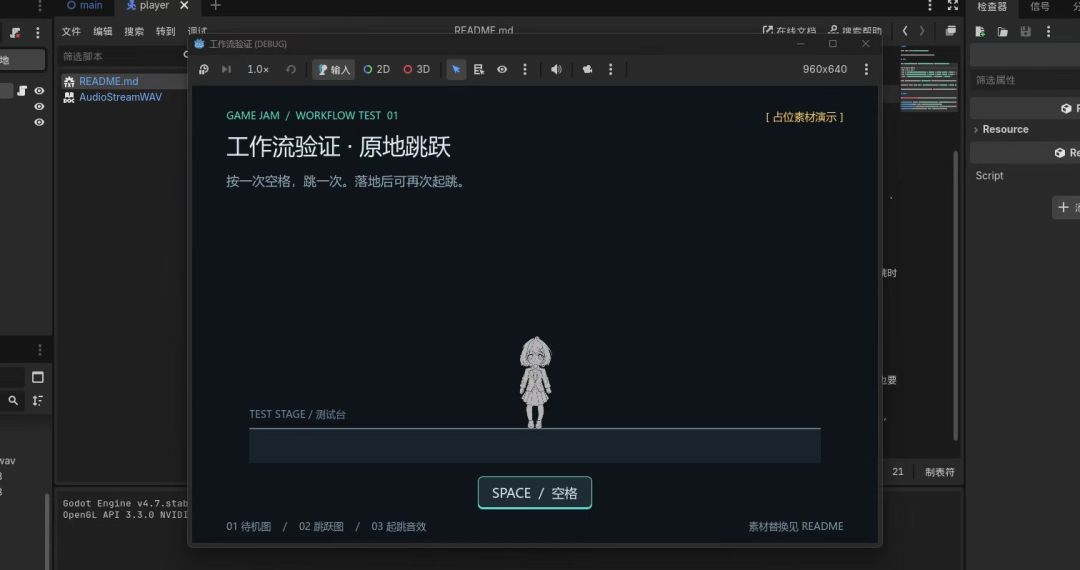Viewport: 1080px width, 570px height.
Task: Toggle distraction-free mode expand icon
Action: [x=953, y=6]
